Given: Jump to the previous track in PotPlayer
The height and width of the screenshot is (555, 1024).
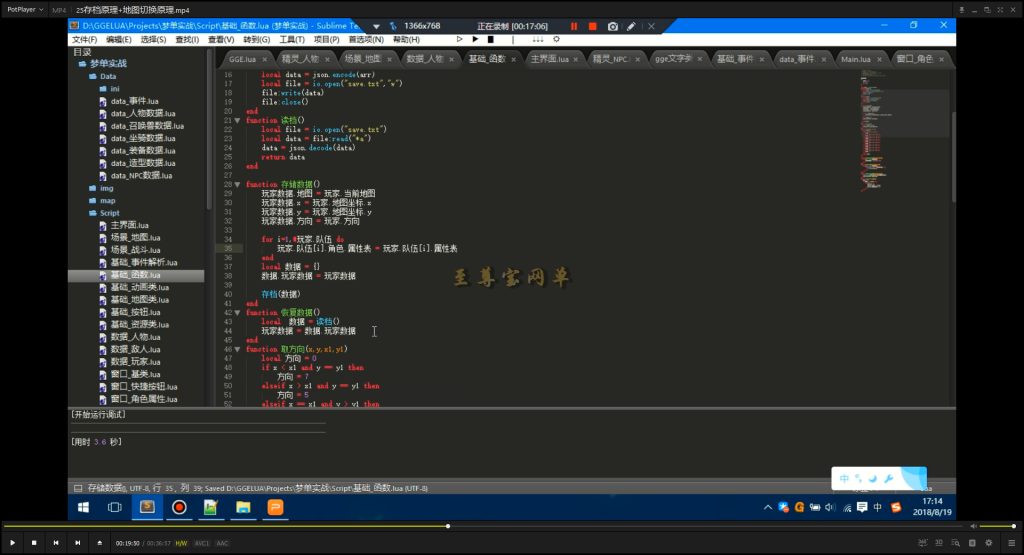Looking at the screenshot, I should [56, 543].
